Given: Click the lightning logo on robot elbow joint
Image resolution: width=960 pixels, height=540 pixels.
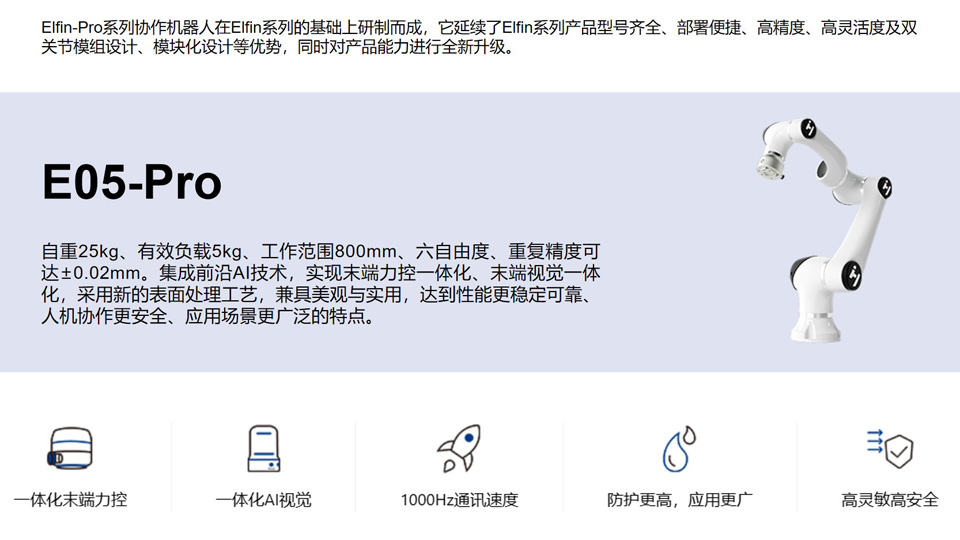Looking at the screenshot, I should [x=884, y=187].
